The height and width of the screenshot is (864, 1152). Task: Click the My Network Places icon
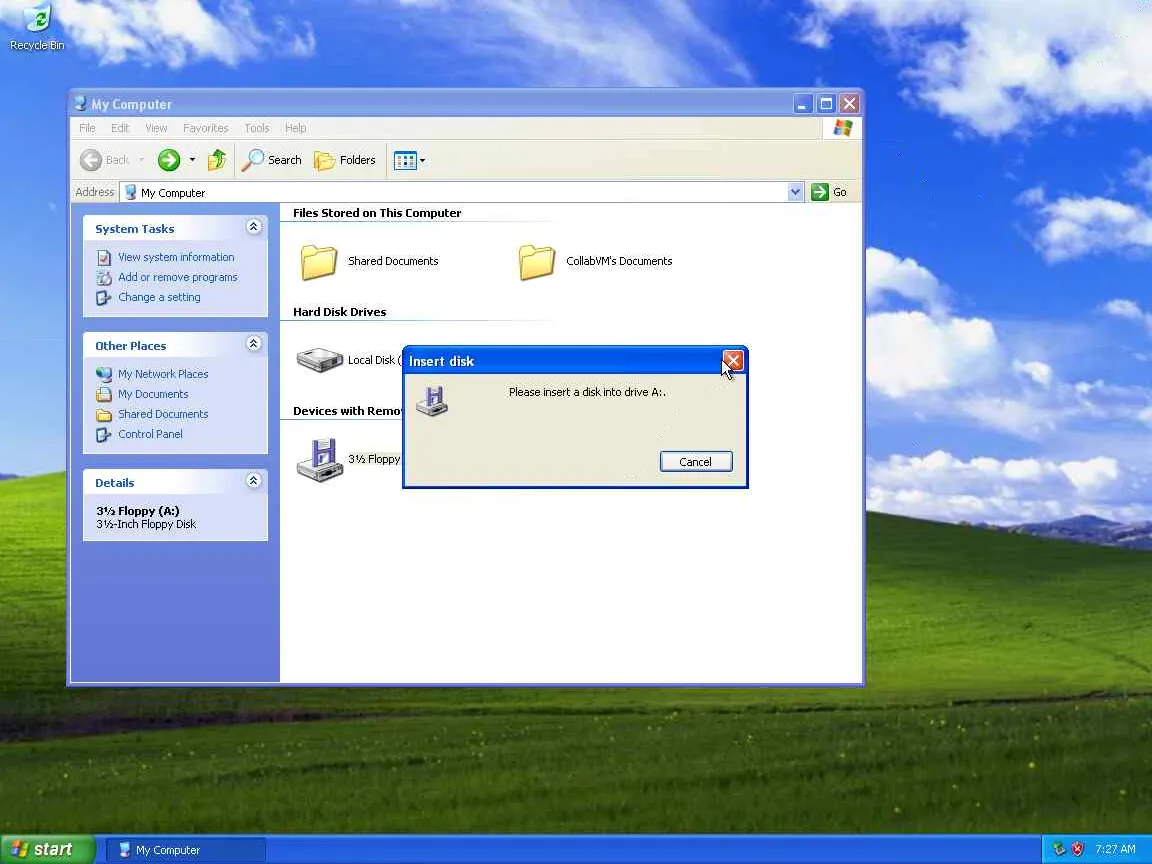[x=104, y=374]
